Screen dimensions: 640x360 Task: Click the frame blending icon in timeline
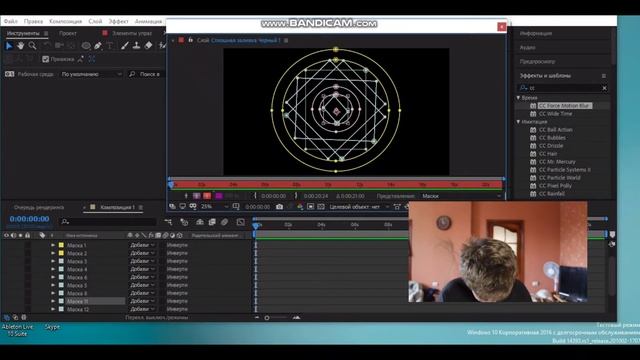coord(212,222)
